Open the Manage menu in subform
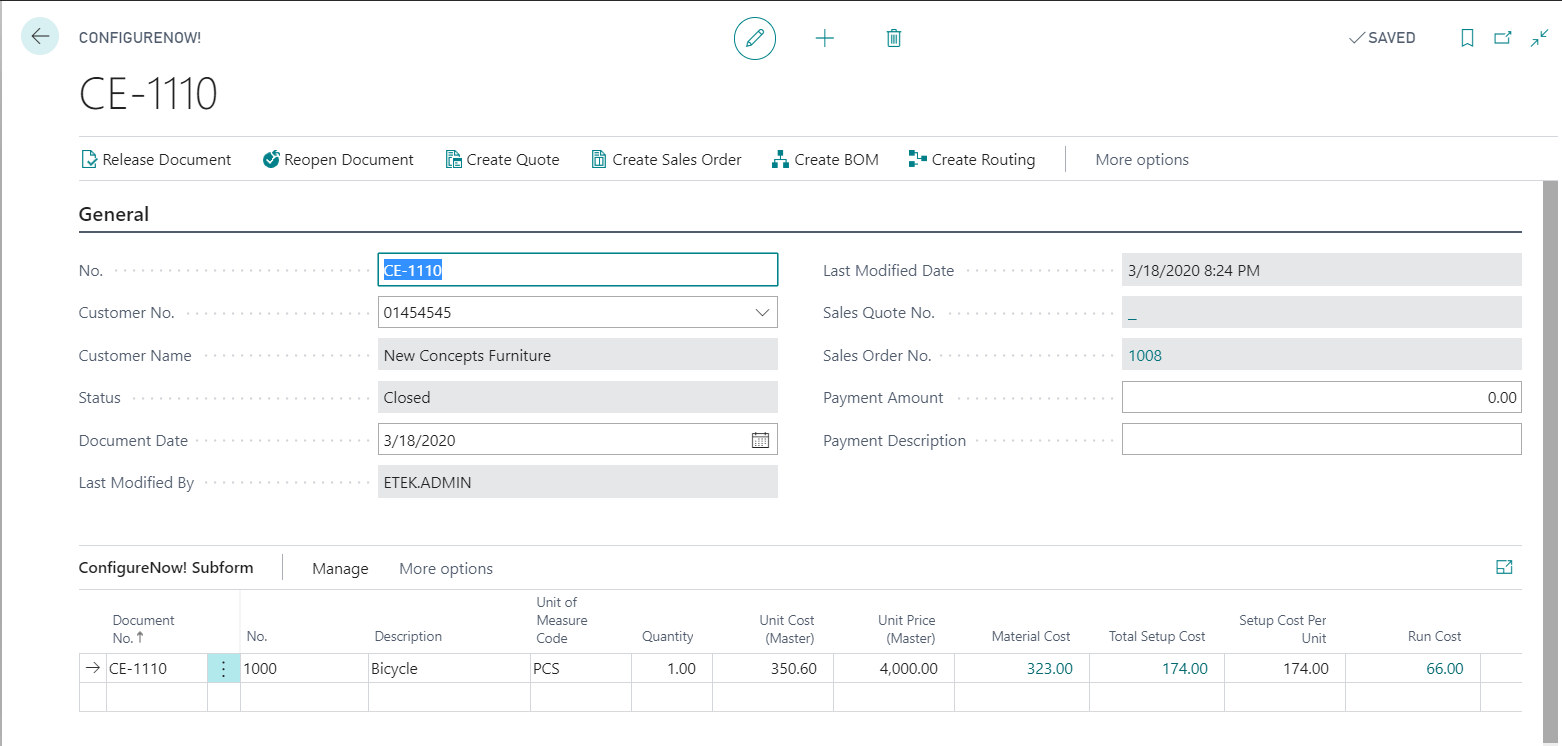 point(340,569)
